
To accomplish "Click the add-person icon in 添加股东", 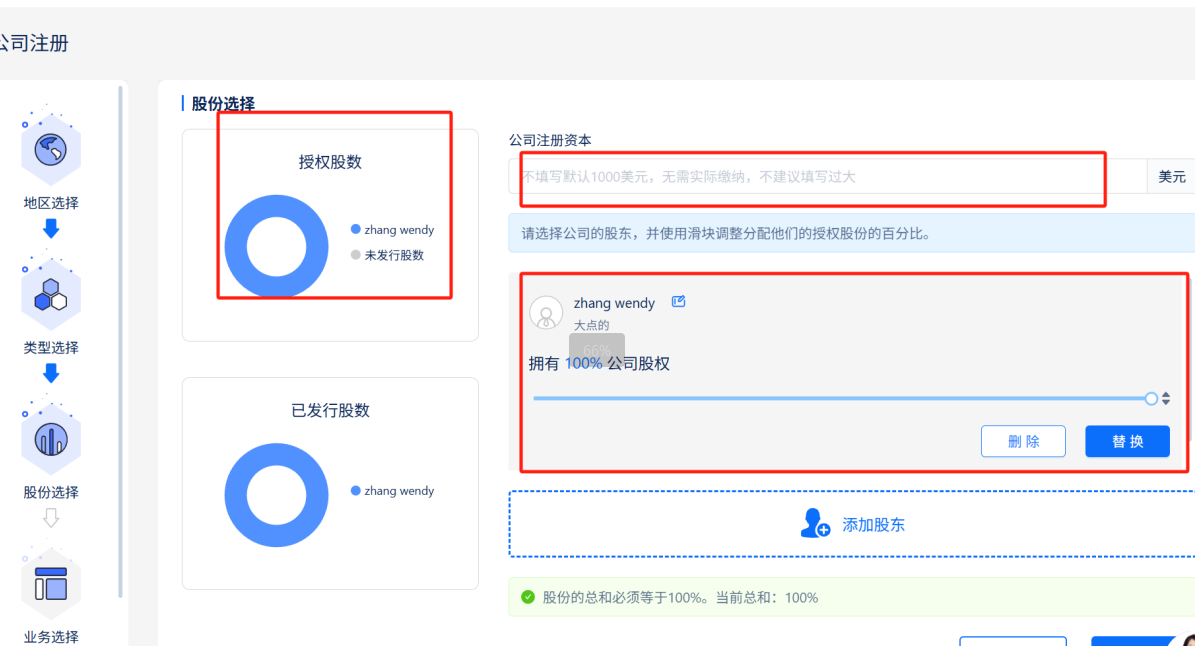I will pyautogui.click(x=815, y=523).
